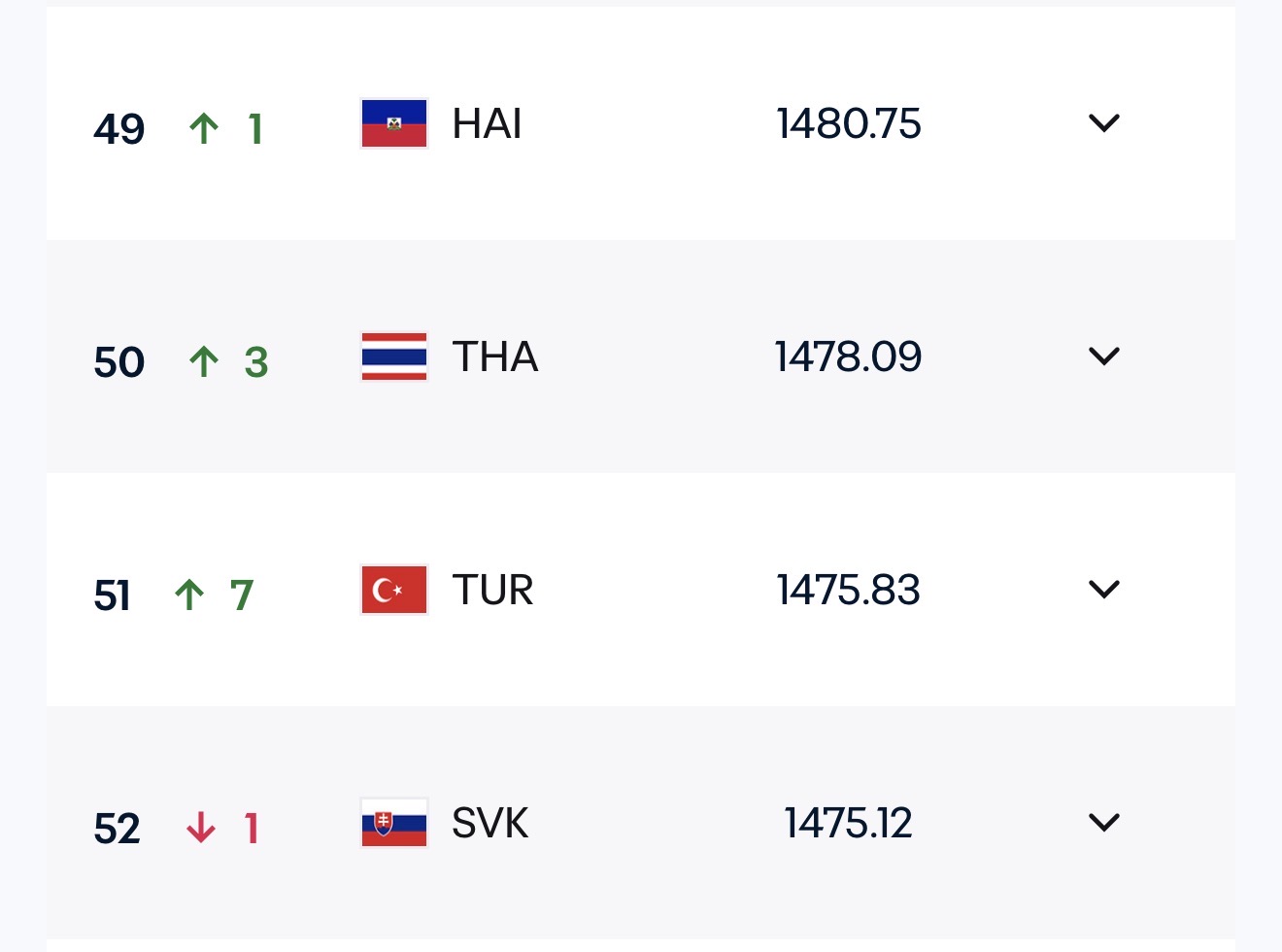Screen dimensions: 1282x952
Task: Click the 1478.09 points value
Action: [848, 357]
